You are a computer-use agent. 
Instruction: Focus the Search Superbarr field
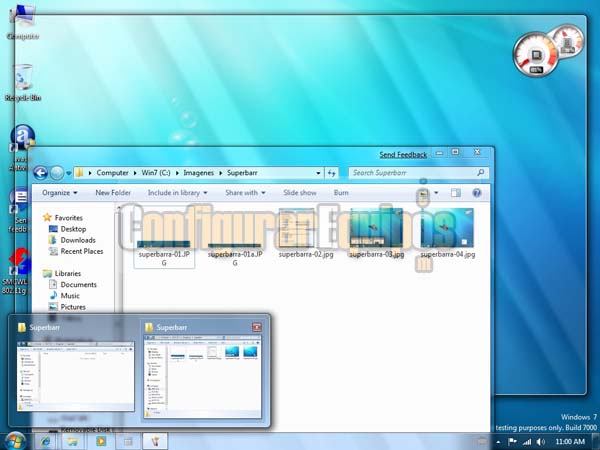(418, 173)
